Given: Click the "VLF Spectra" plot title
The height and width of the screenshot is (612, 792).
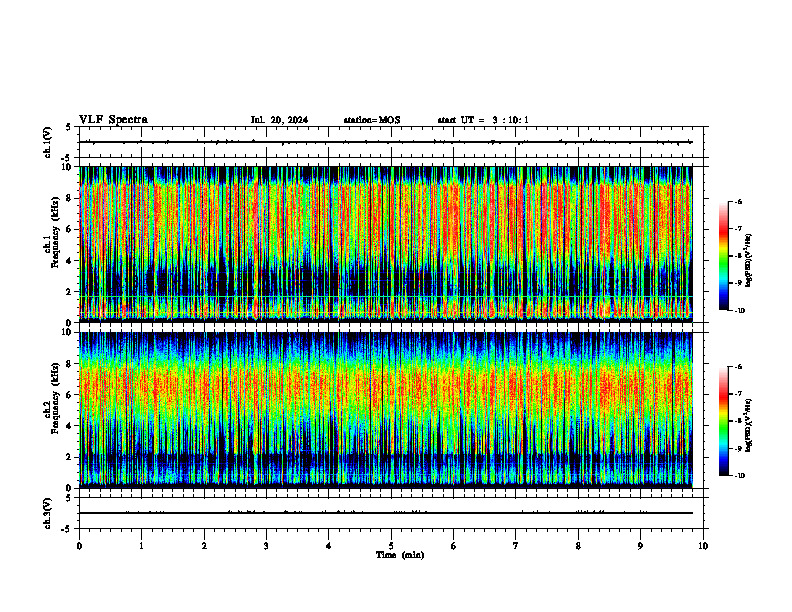Looking at the screenshot, I should click(x=113, y=120).
